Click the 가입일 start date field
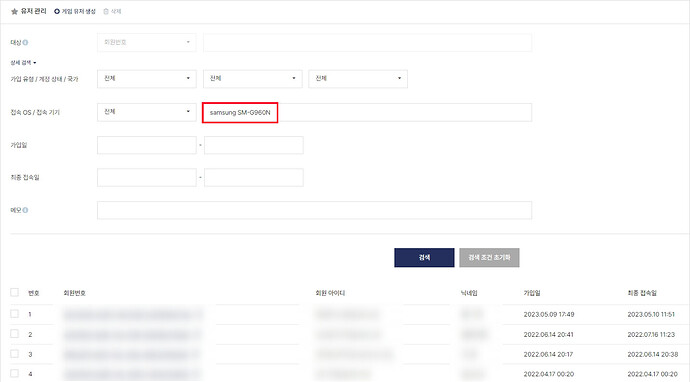 click(147, 145)
